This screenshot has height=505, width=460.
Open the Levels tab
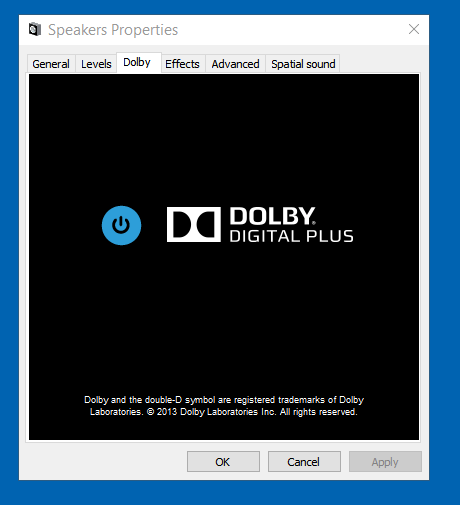click(x=96, y=64)
